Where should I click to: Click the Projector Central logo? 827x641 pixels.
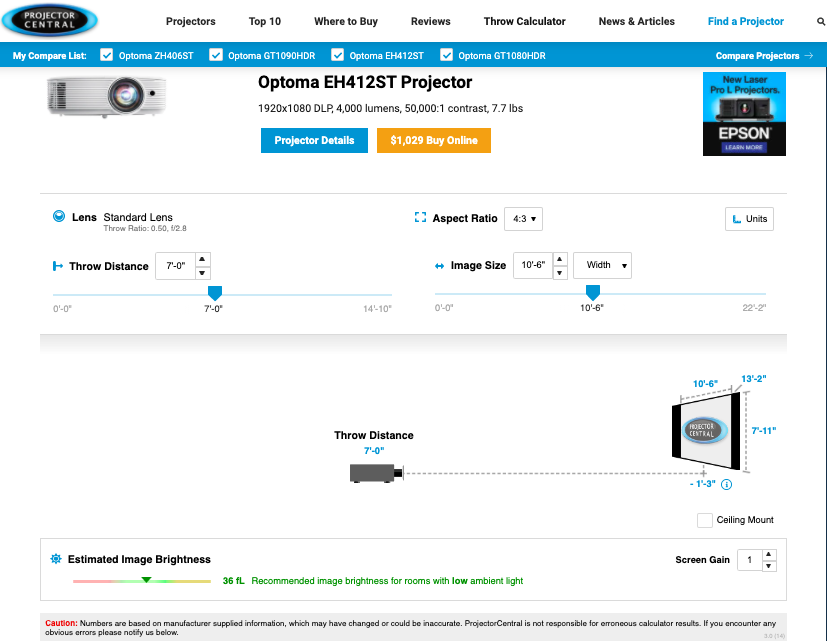[x=50, y=21]
